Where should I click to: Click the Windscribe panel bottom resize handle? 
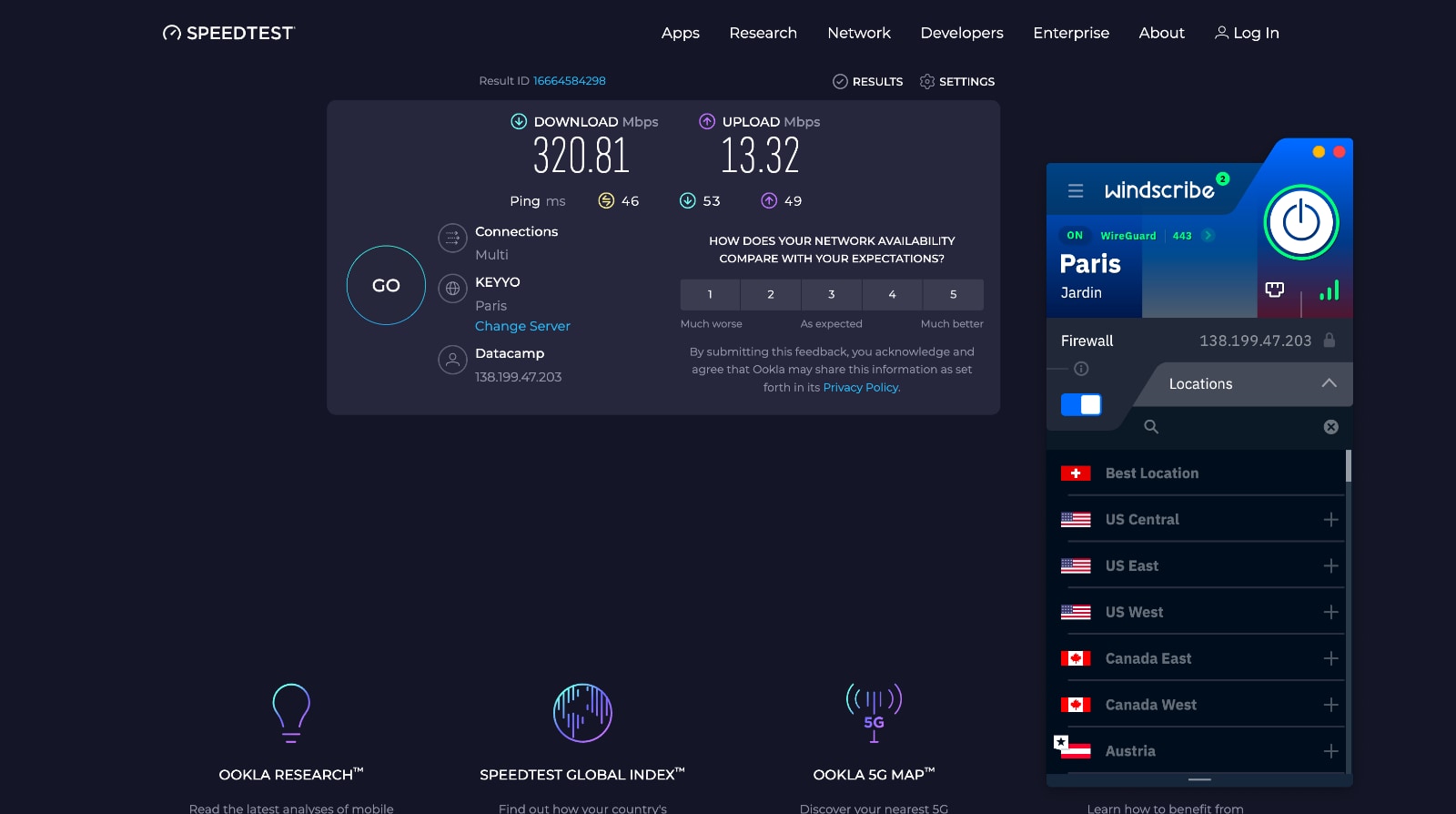1199,779
